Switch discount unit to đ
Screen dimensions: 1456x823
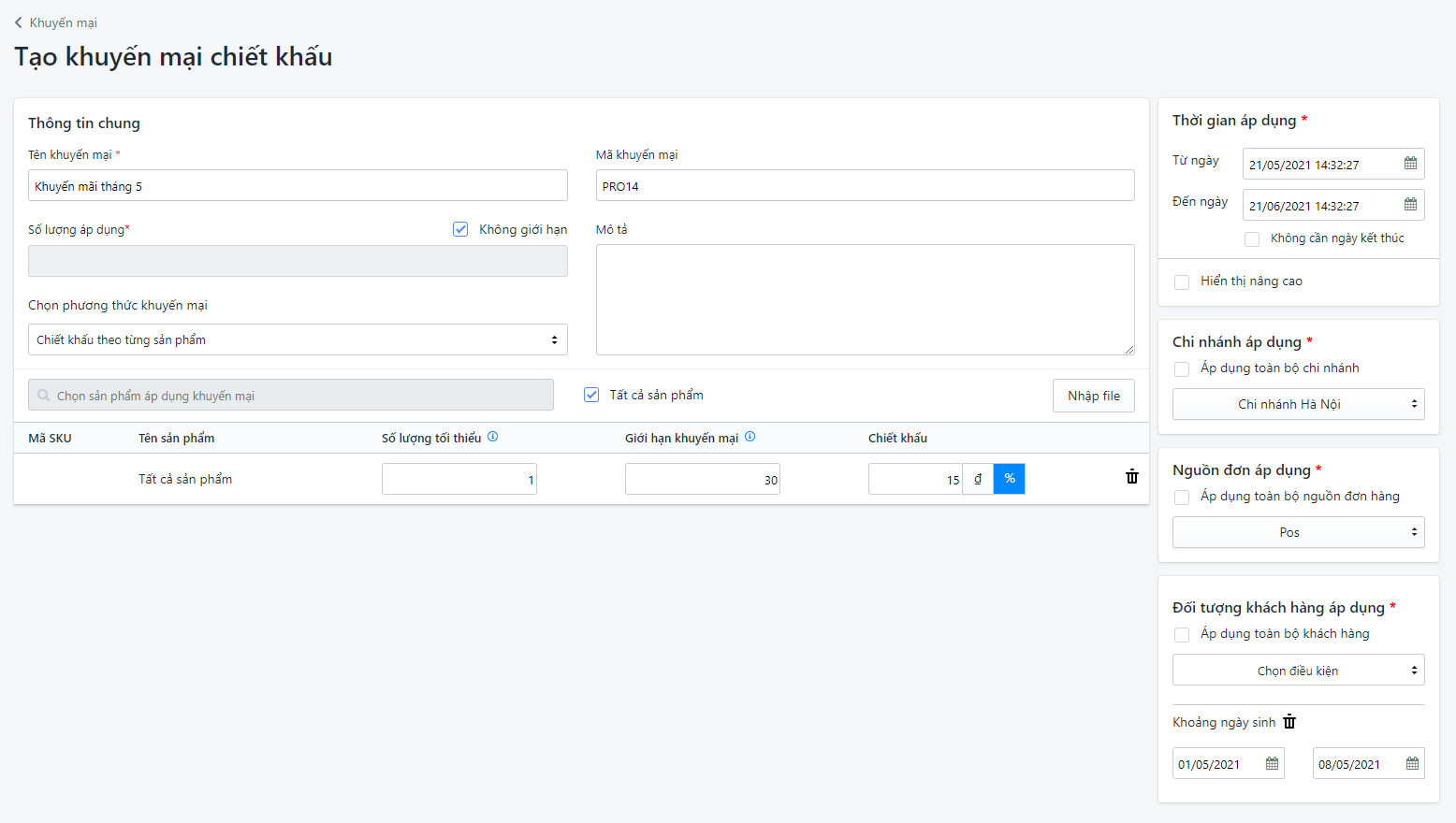(978, 479)
